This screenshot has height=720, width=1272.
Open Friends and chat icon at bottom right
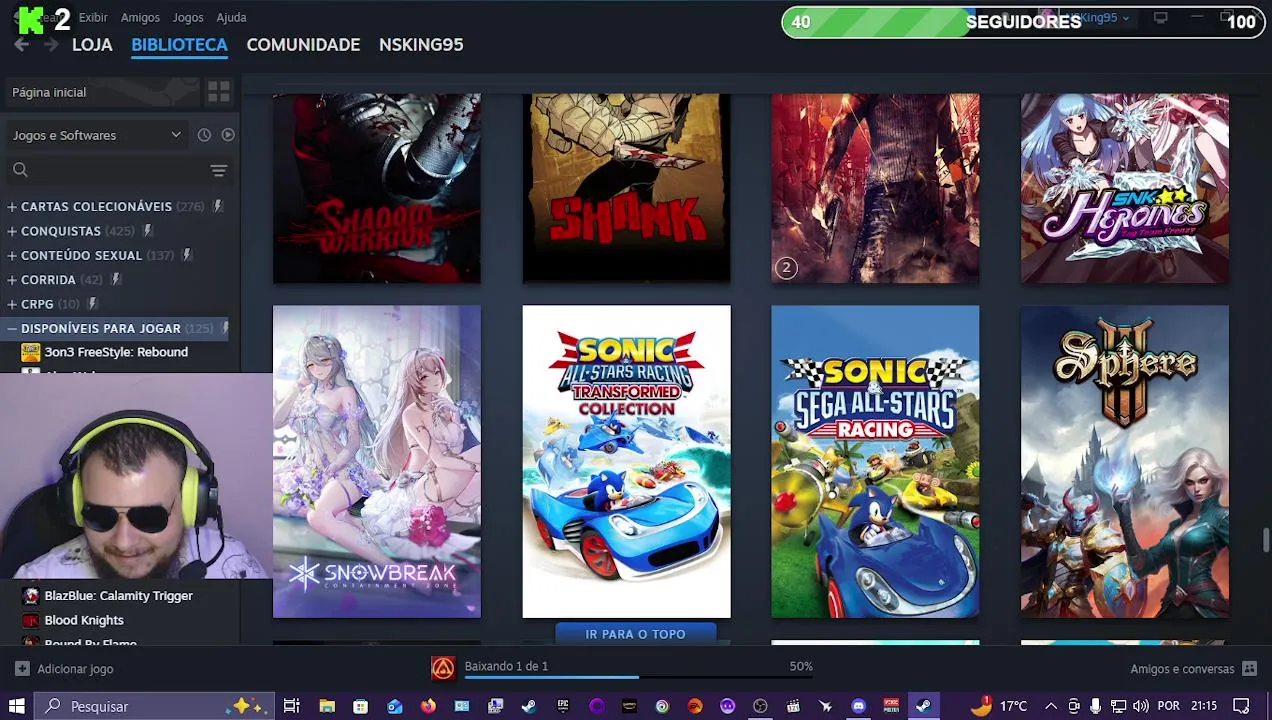click(1249, 668)
